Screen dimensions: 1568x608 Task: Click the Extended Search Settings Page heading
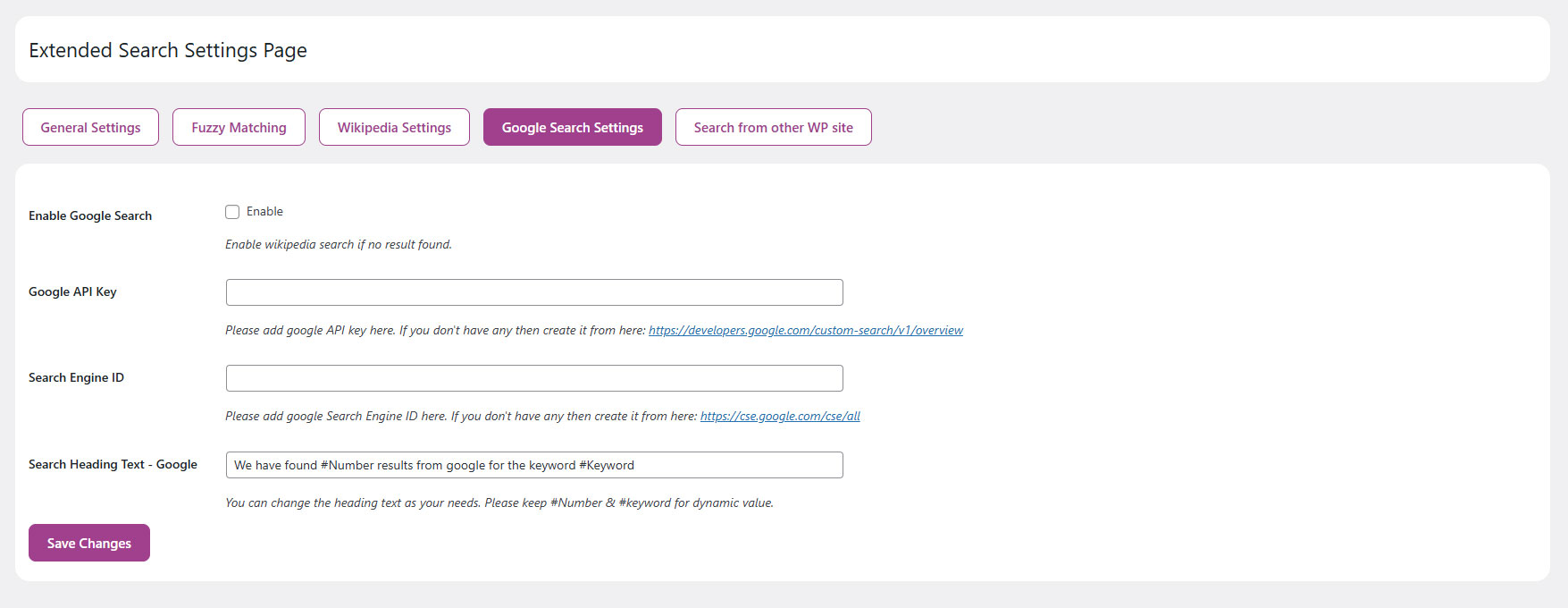[168, 50]
